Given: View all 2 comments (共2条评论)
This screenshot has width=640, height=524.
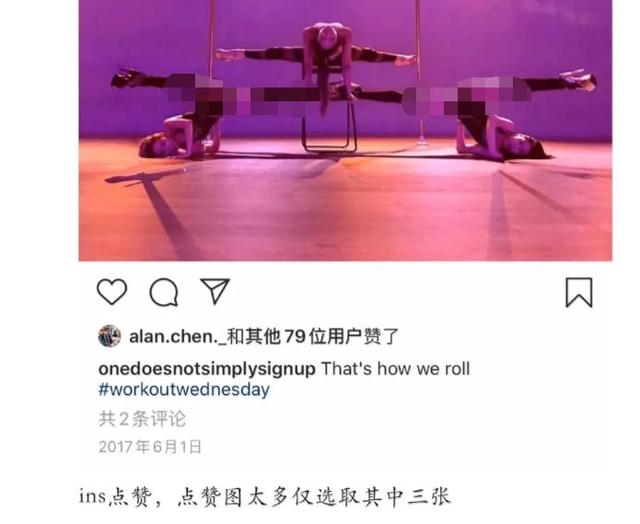Looking at the screenshot, I should coord(142,419).
